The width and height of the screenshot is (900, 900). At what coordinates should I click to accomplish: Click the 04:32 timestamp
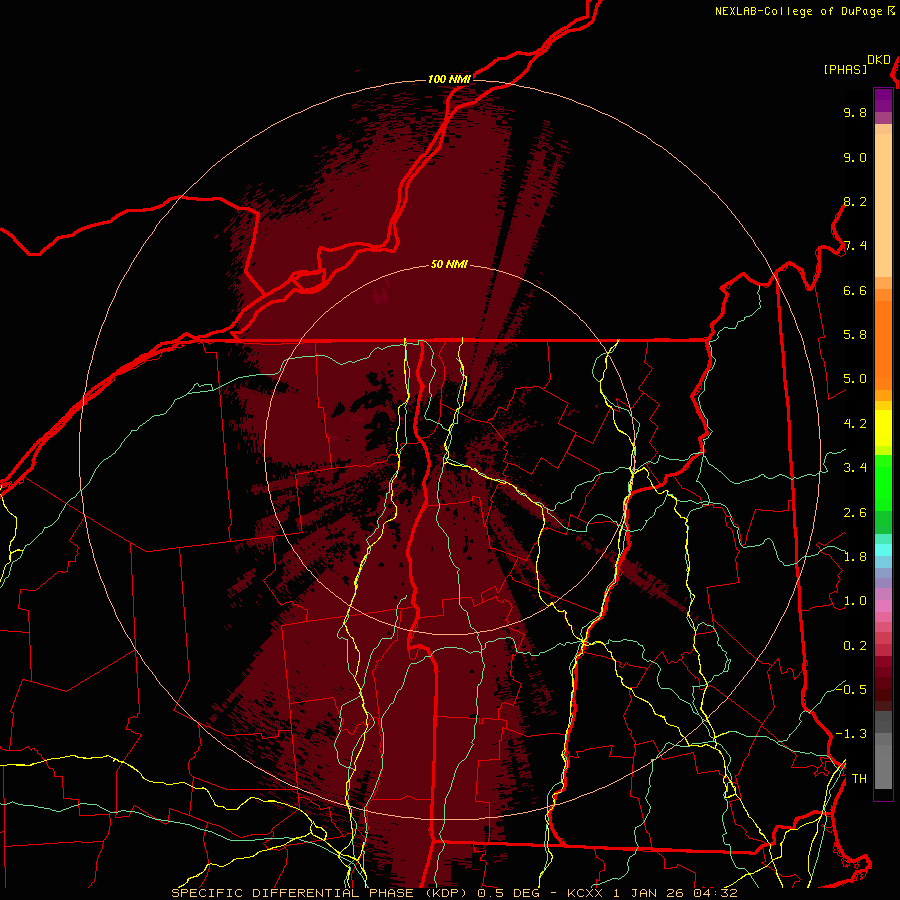pyautogui.click(x=715, y=893)
